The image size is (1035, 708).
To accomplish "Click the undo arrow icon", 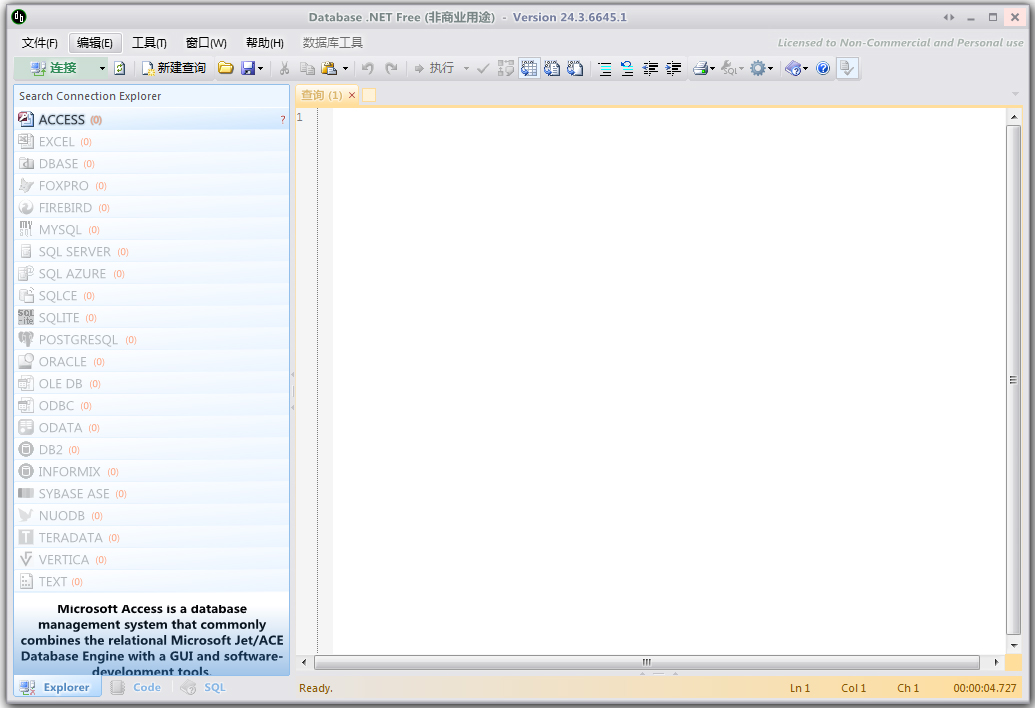I will tap(368, 68).
